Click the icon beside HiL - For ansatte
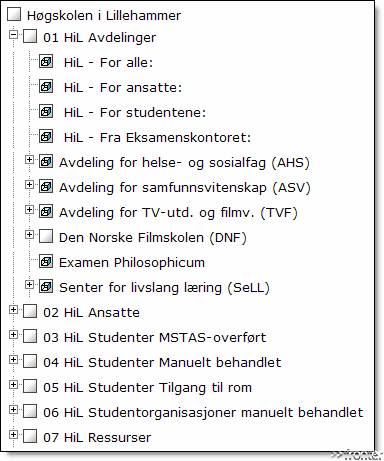Screen dimensions: 384x461 46,87
